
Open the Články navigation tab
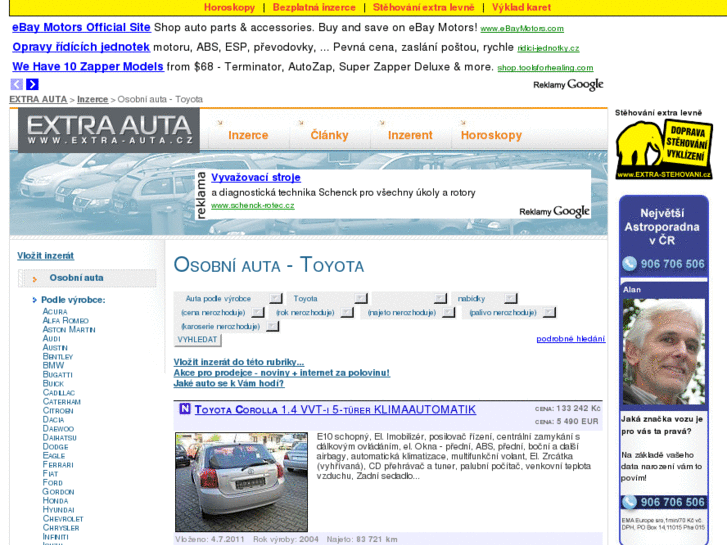[x=329, y=135]
